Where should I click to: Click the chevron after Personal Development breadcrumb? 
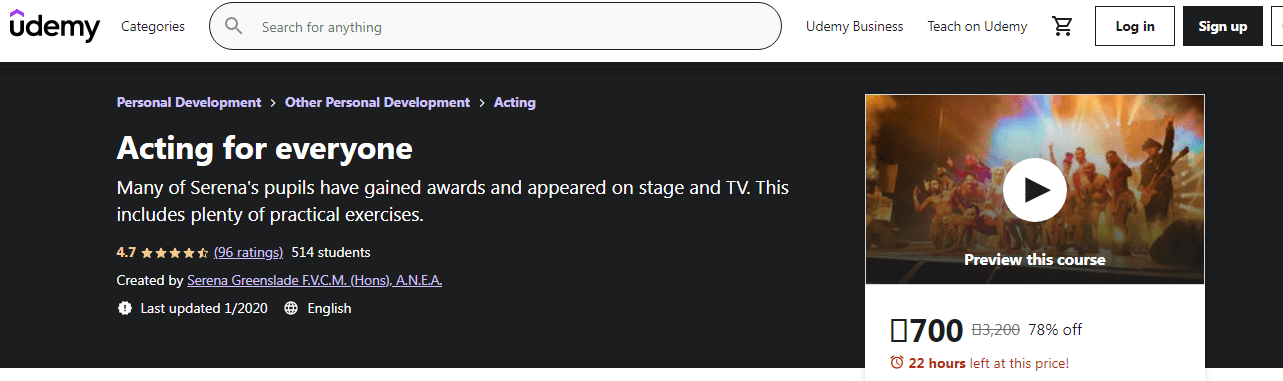click(273, 102)
